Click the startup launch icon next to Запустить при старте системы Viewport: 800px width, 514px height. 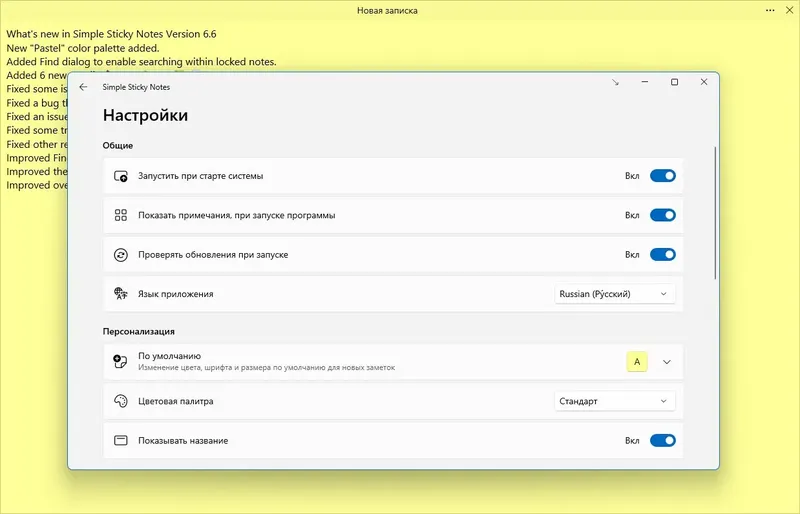[x=121, y=176]
